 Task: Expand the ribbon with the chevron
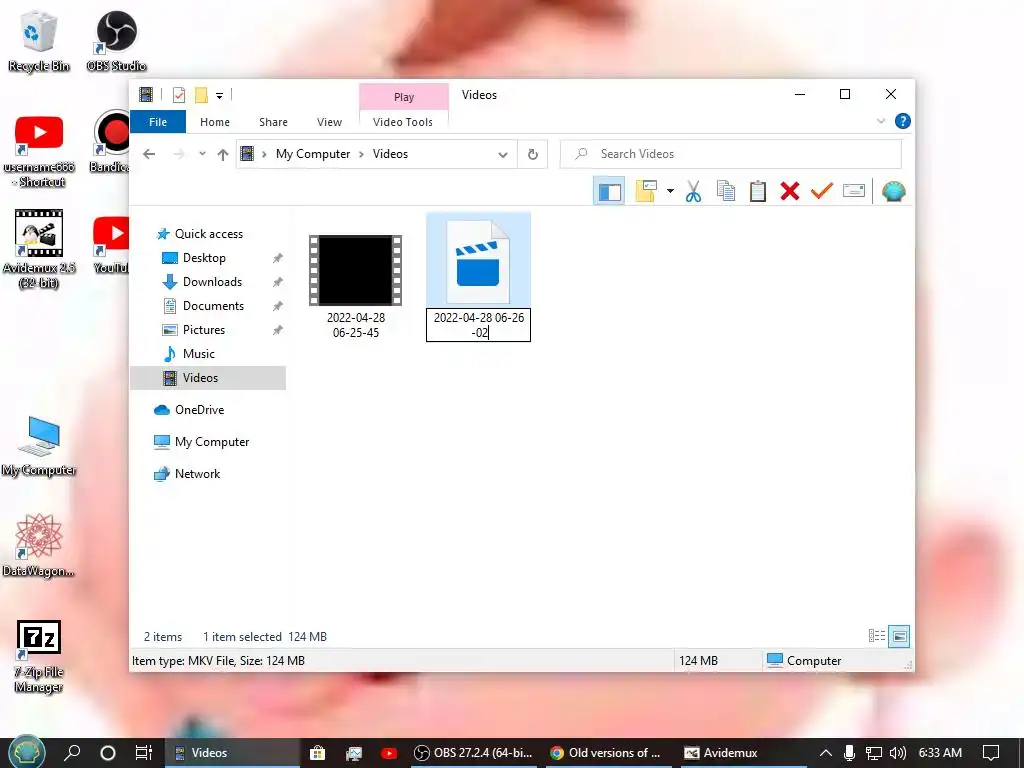coord(881,121)
